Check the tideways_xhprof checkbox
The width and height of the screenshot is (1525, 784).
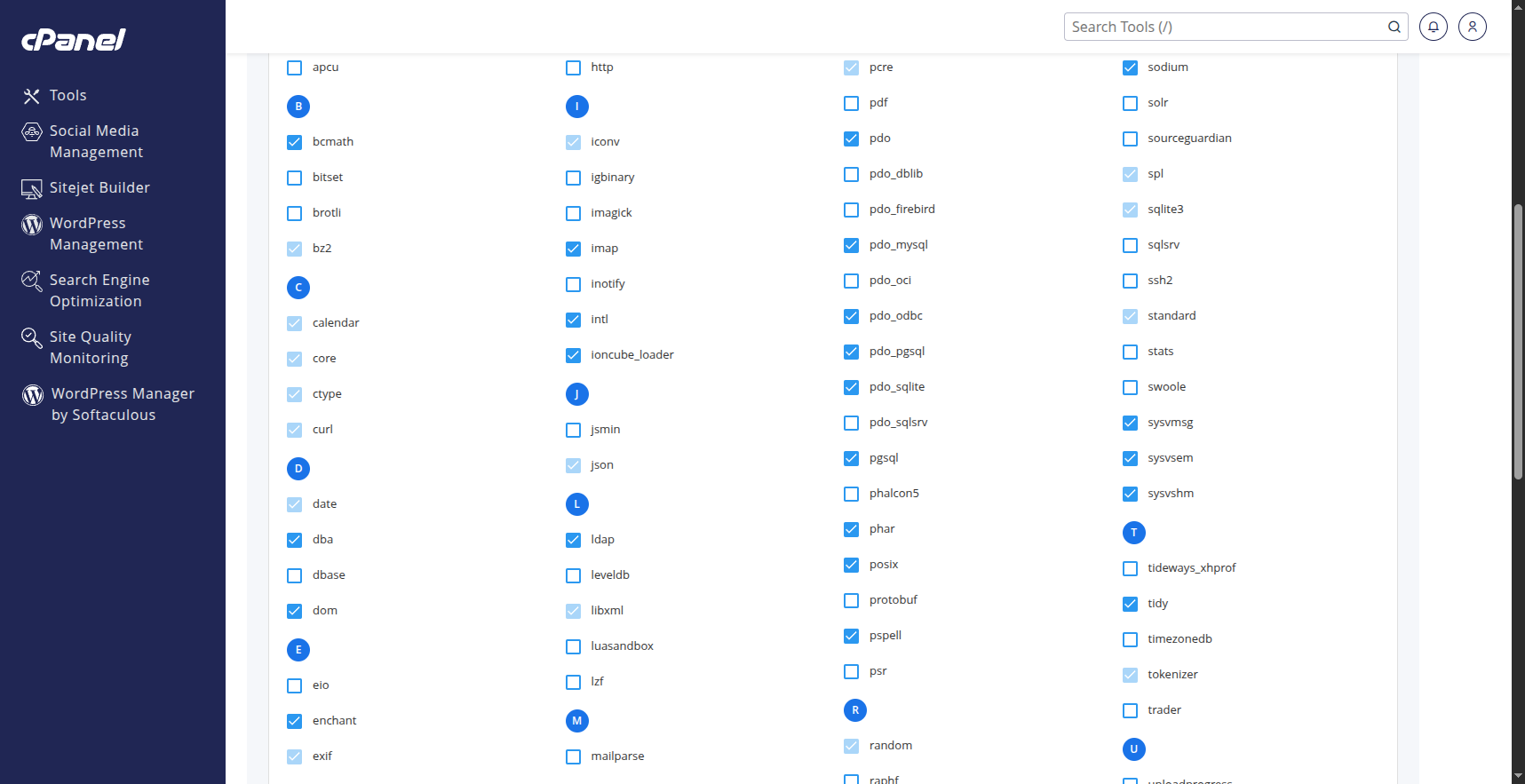click(1131, 568)
